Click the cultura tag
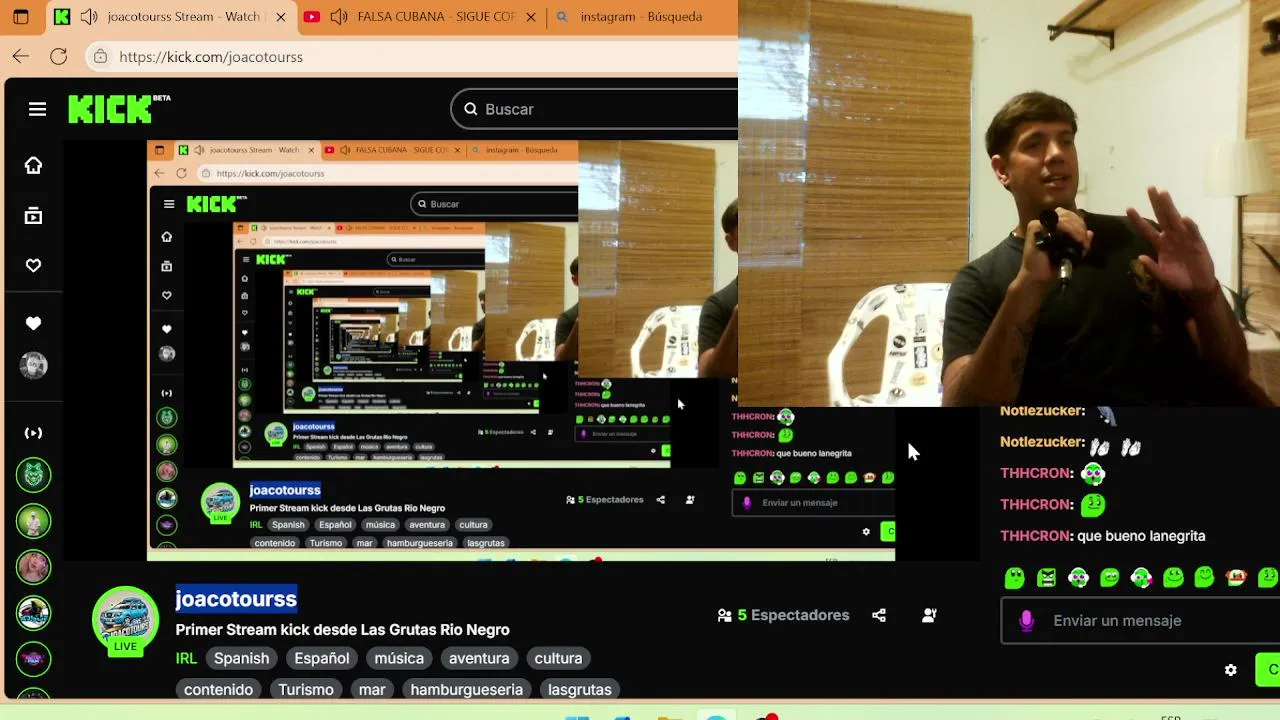 [558, 658]
